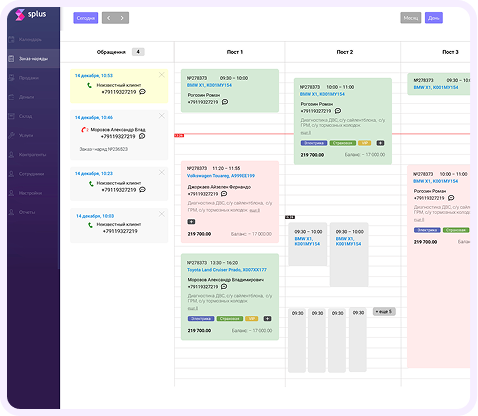Open the Toyota Land Cruiser Prado link
Image resolution: width=478 pixels, height=416 pixels.
(x=227, y=270)
